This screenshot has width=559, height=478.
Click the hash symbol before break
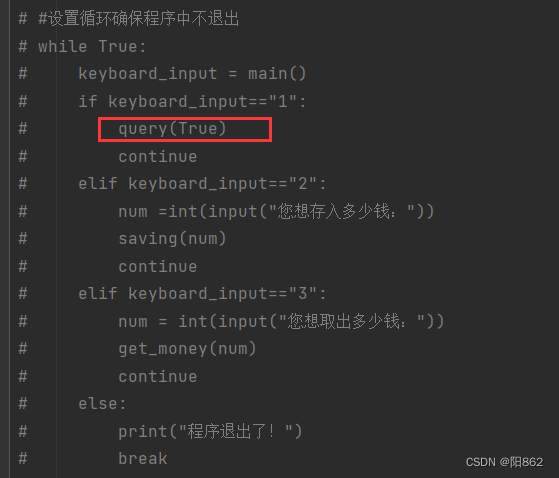(23, 459)
